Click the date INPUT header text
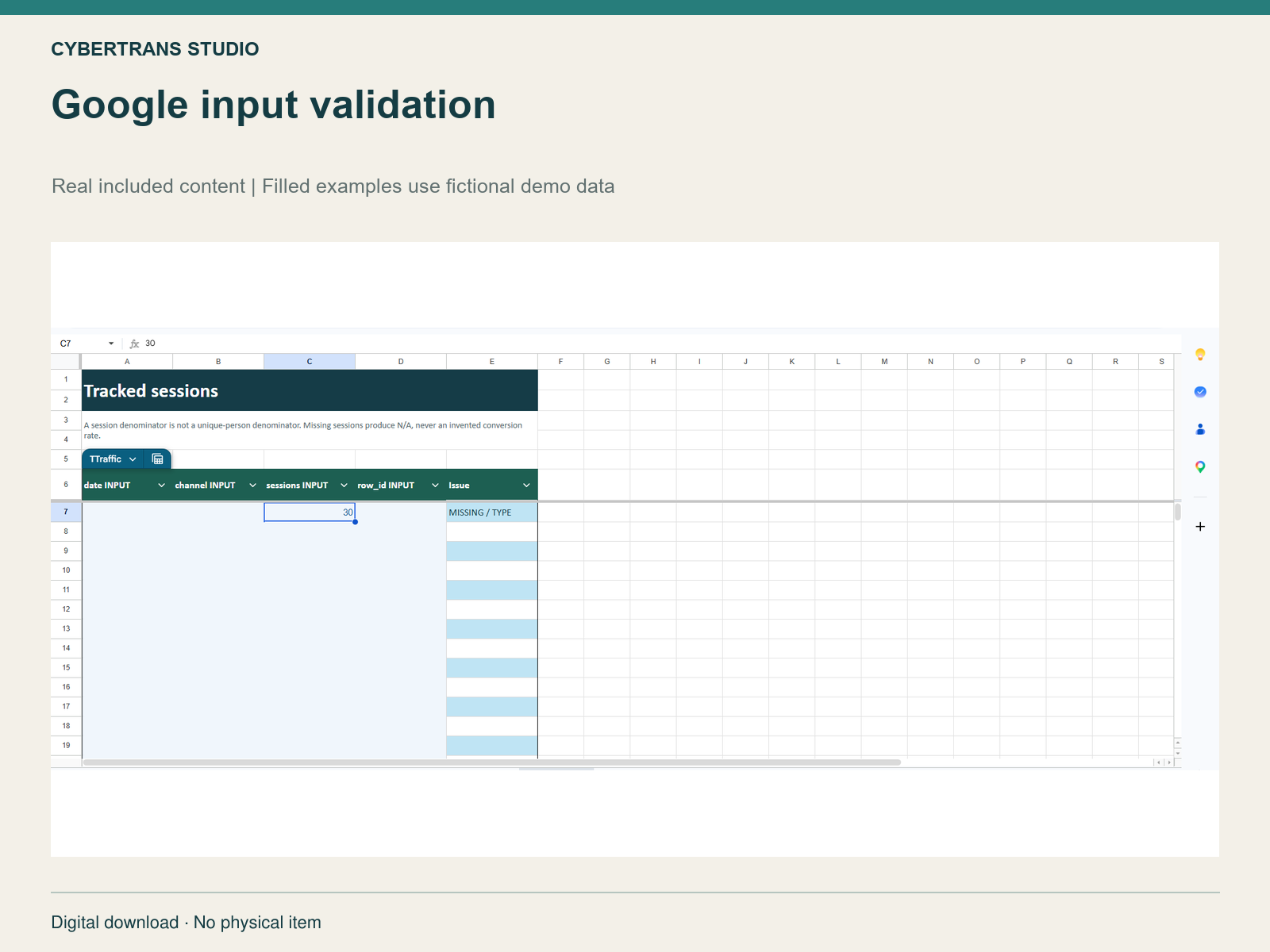Image resolution: width=1270 pixels, height=952 pixels. coord(107,486)
